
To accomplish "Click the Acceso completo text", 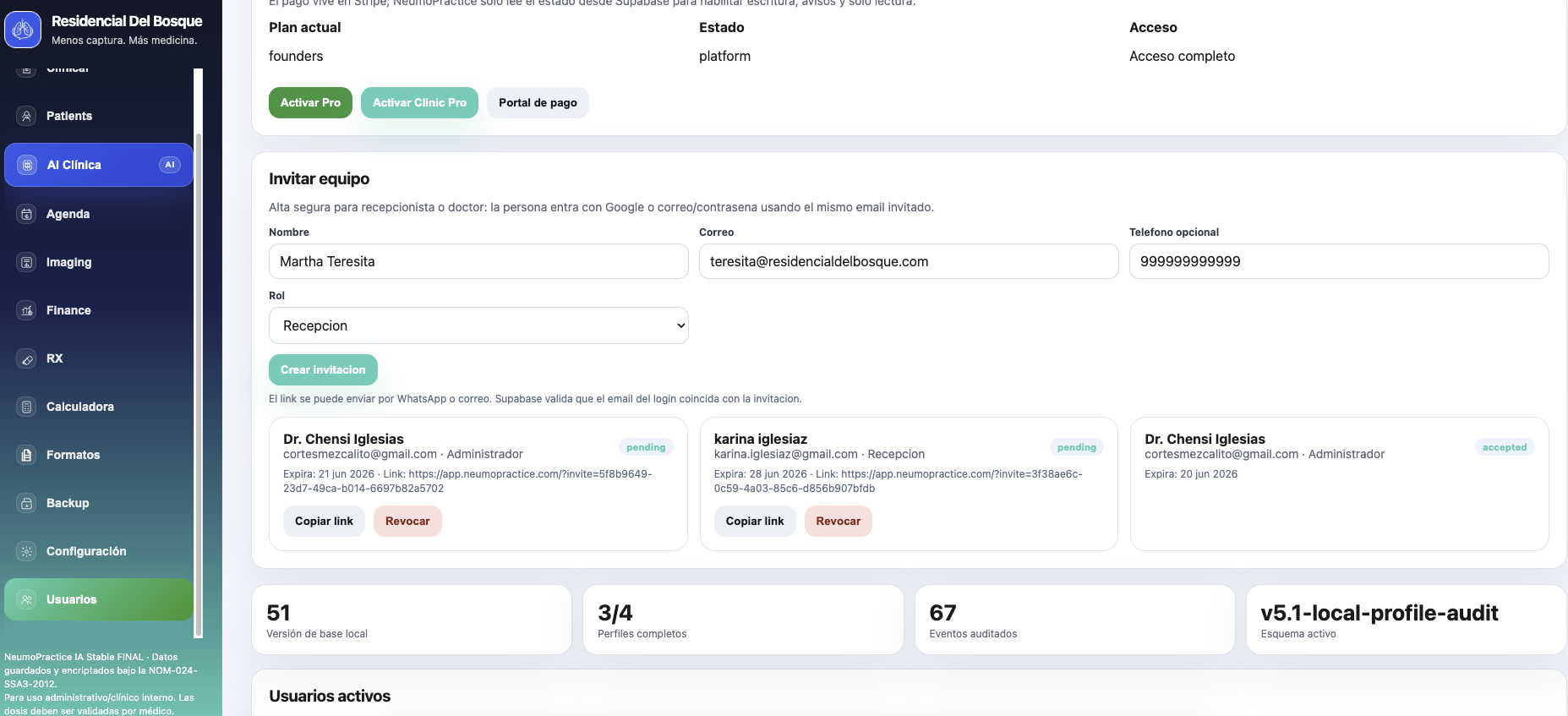I will (1182, 56).
